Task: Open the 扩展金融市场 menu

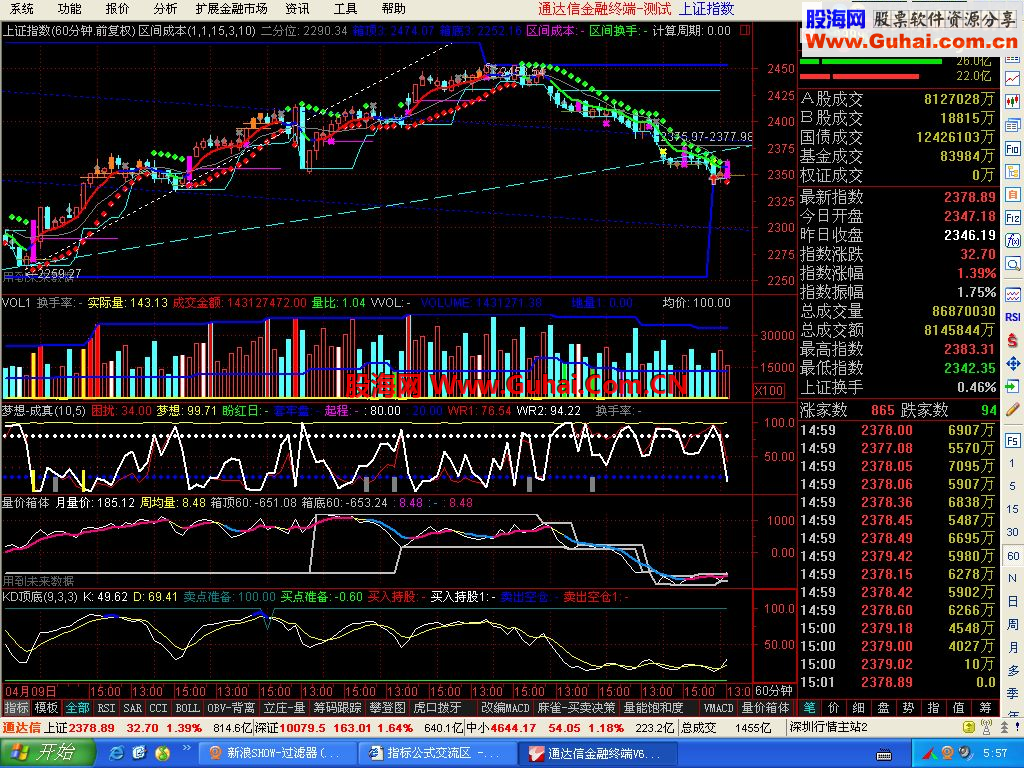Action: (x=231, y=8)
